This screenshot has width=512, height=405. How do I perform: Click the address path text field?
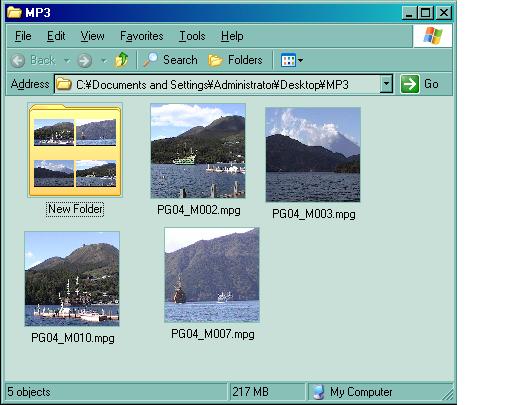(x=217, y=84)
